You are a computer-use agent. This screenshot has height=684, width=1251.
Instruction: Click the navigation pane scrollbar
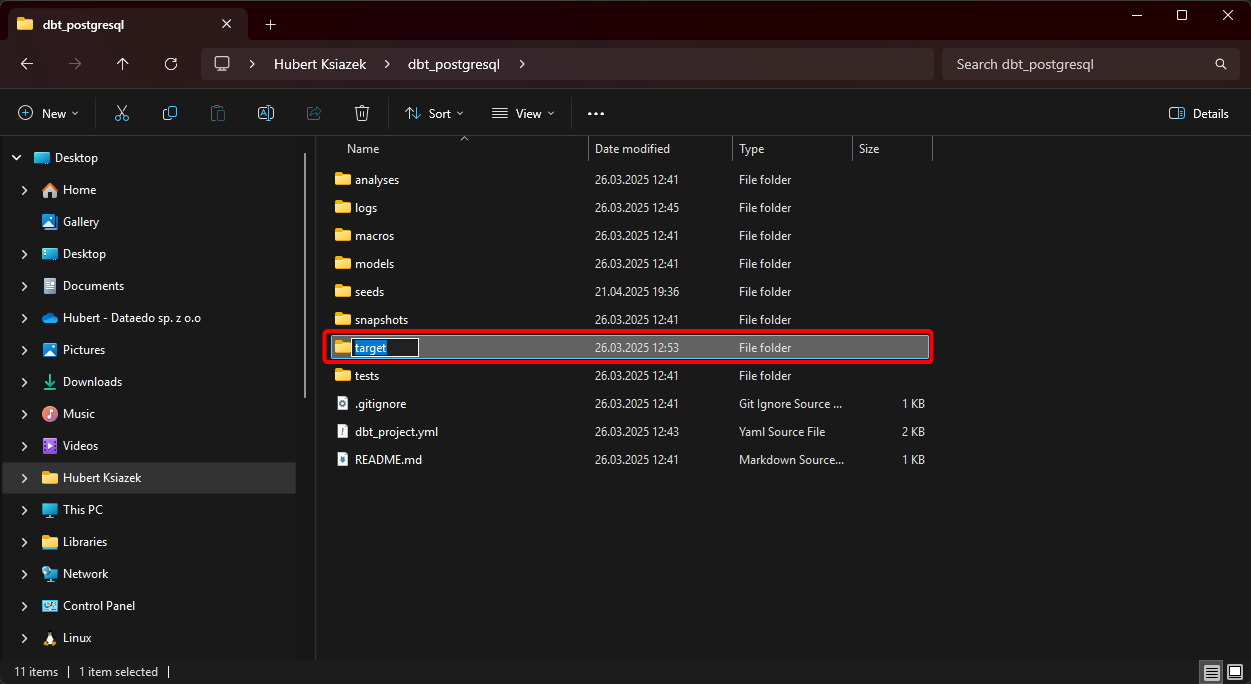[x=305, y=275]
